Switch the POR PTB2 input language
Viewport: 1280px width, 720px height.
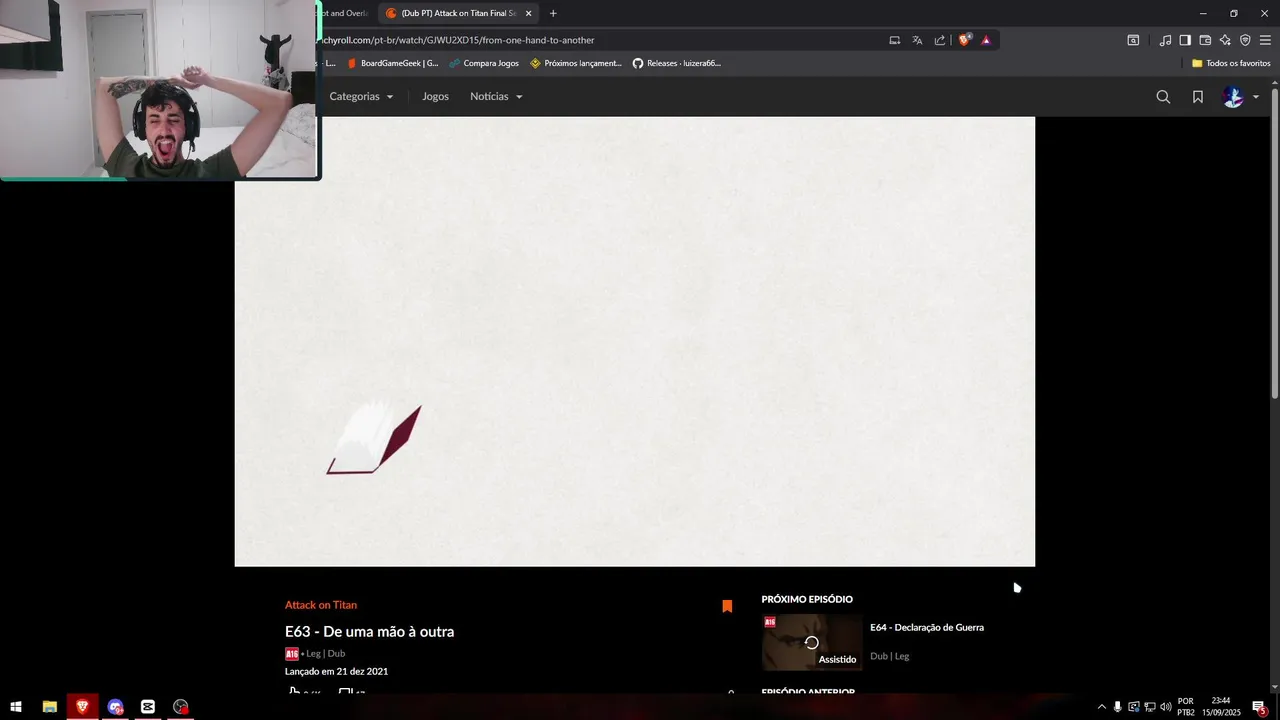click(1186, 707)
